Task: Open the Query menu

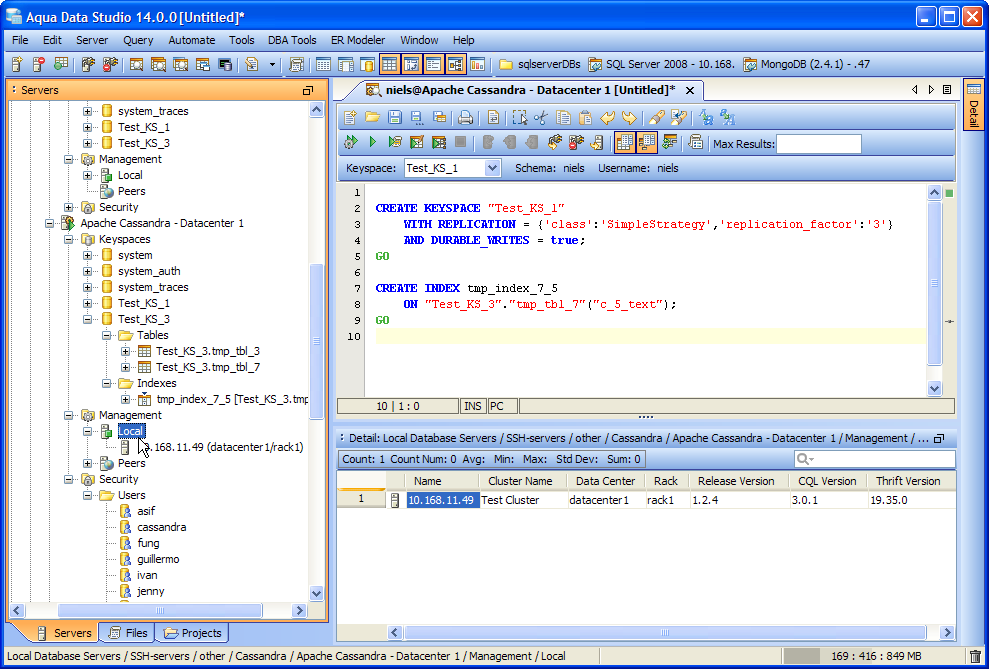Action: pos(138,40)
